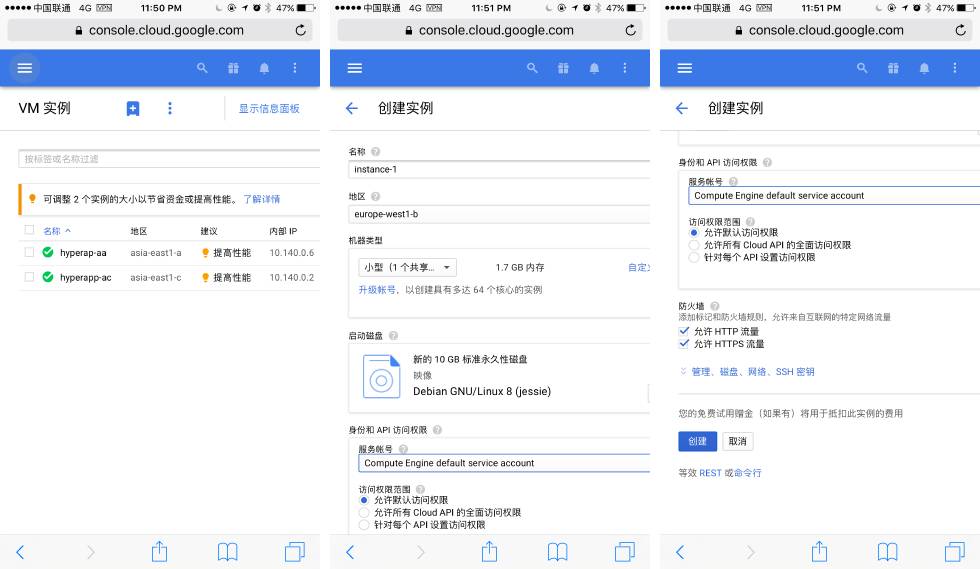Image resolution: width=980 pixels, height=569 pixels.
Task: Click the boot disk image thumbnail
Action: click(381, 376)
